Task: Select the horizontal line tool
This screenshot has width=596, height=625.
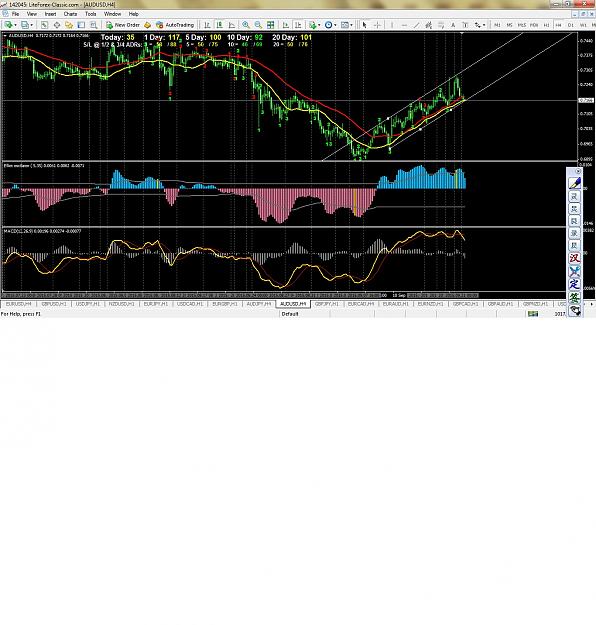Action: (404, 25)
